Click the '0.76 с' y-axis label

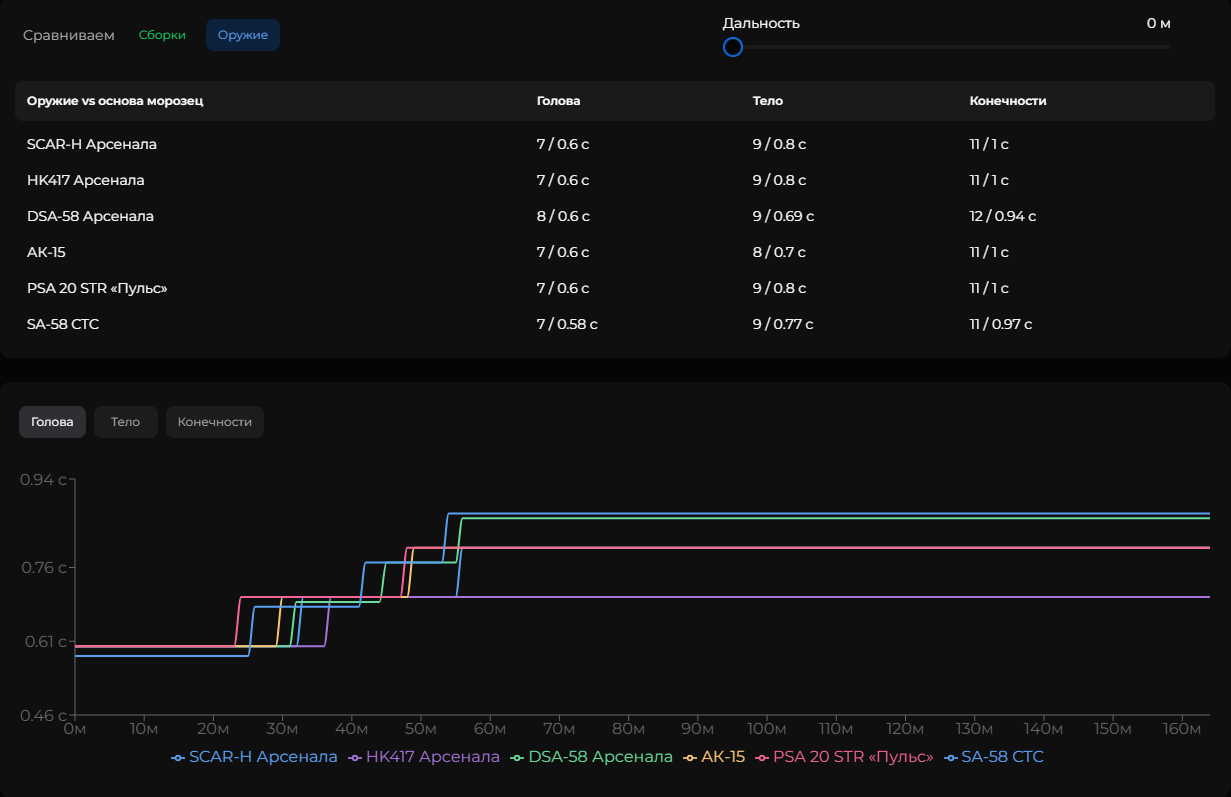(x=43, y=567)
